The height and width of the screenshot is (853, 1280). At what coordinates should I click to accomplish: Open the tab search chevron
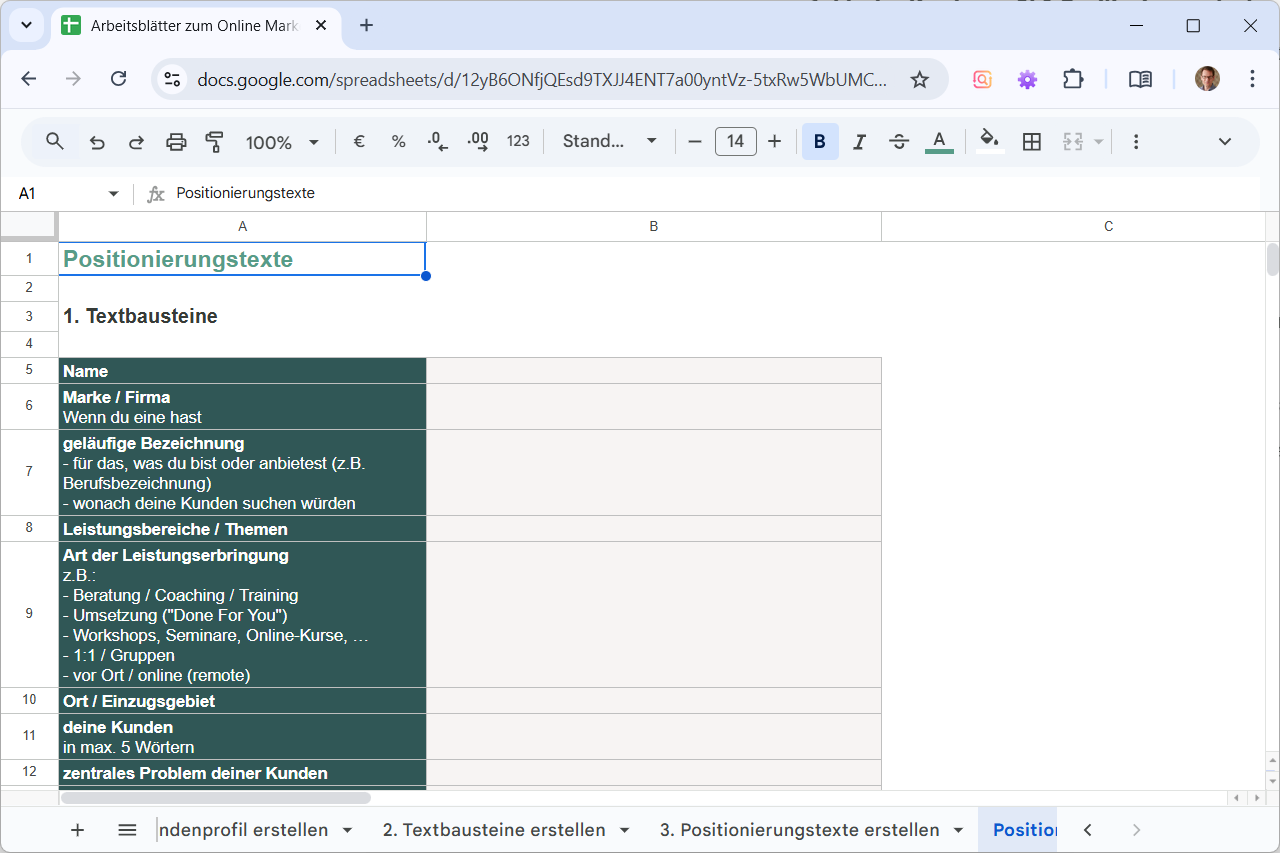[26, 26]
